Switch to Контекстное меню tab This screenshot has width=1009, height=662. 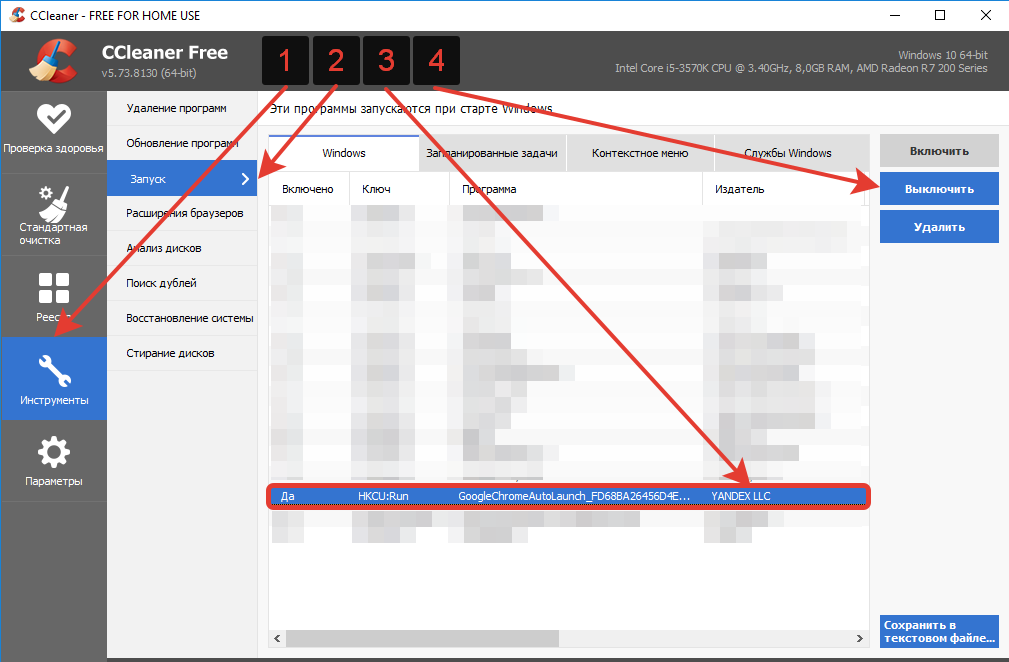click(640, 153)
